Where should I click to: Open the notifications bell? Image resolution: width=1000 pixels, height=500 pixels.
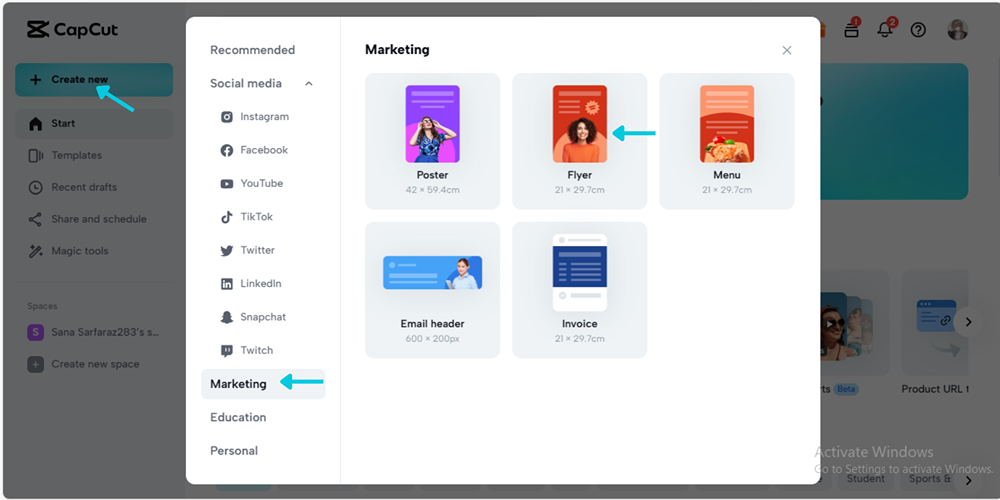click(885, 29)
